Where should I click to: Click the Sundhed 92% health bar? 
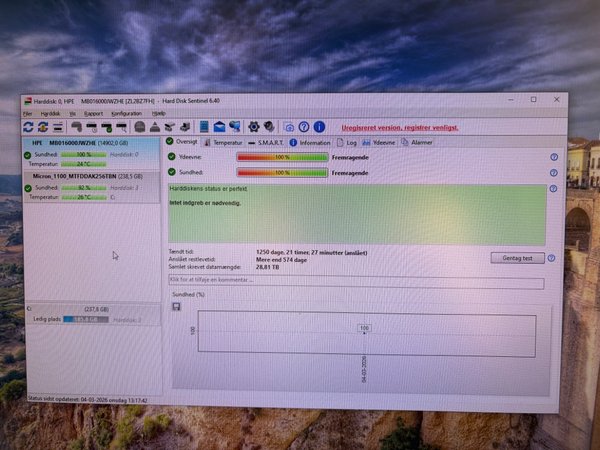click(83, 187)
